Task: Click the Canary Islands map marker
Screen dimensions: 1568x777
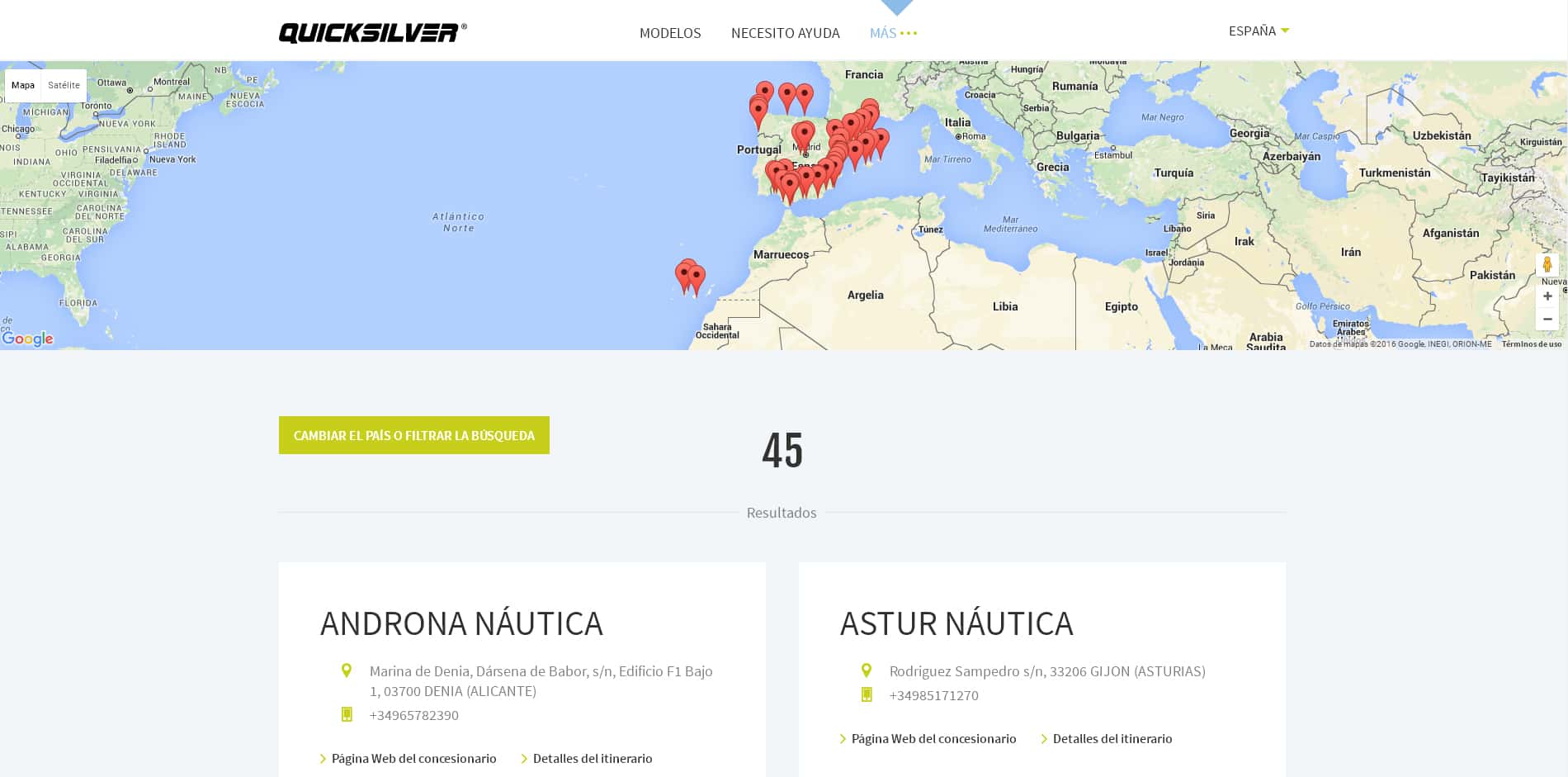Action: (x=697, y=277)
